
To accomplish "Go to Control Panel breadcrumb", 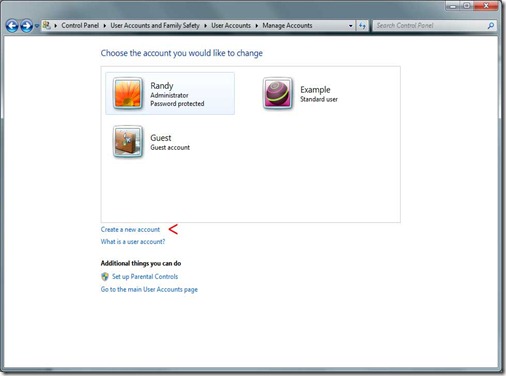I will point(80,25).
